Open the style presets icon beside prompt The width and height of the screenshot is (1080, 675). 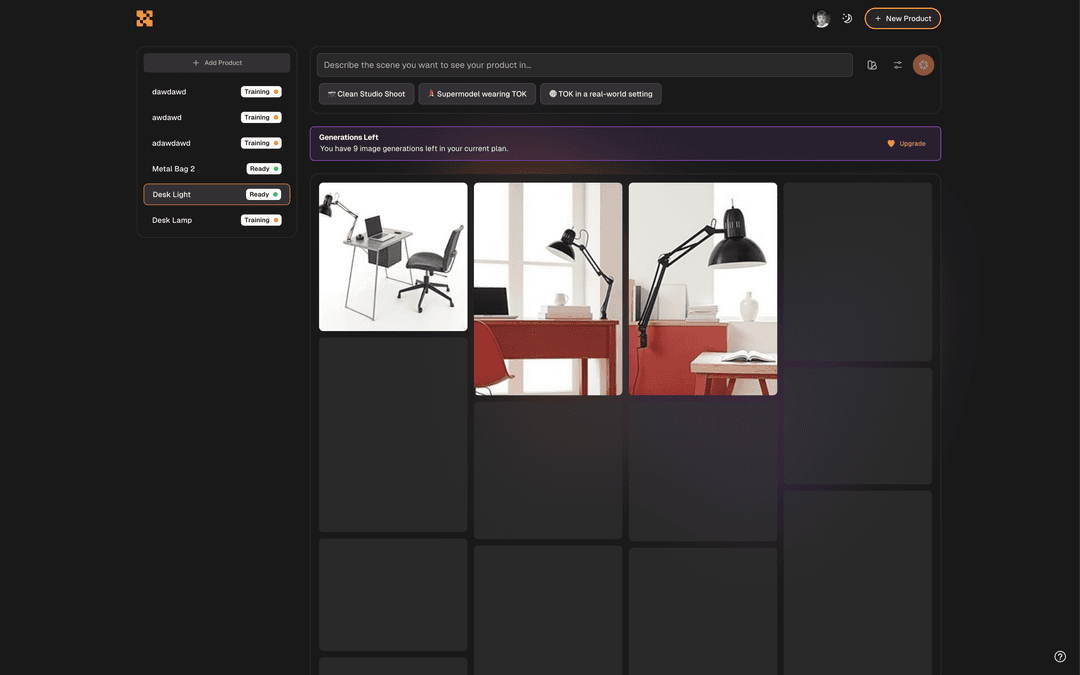point(872,65)
